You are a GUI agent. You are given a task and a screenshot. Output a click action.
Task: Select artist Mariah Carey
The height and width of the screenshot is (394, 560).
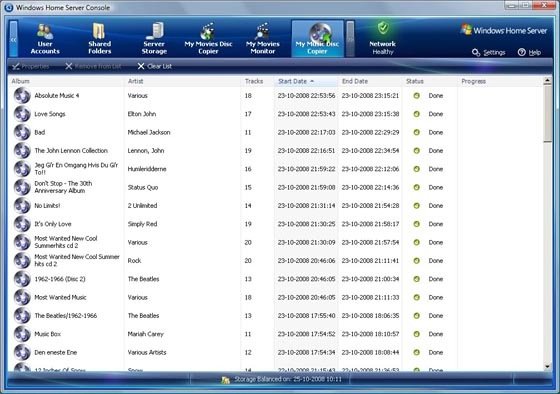coord(146,334)
